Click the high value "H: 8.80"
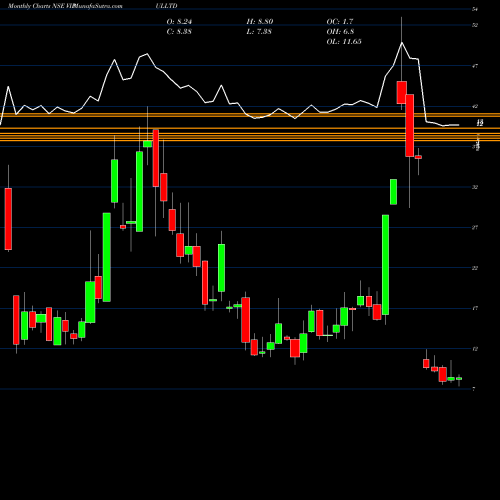 [x=260, y=22]
